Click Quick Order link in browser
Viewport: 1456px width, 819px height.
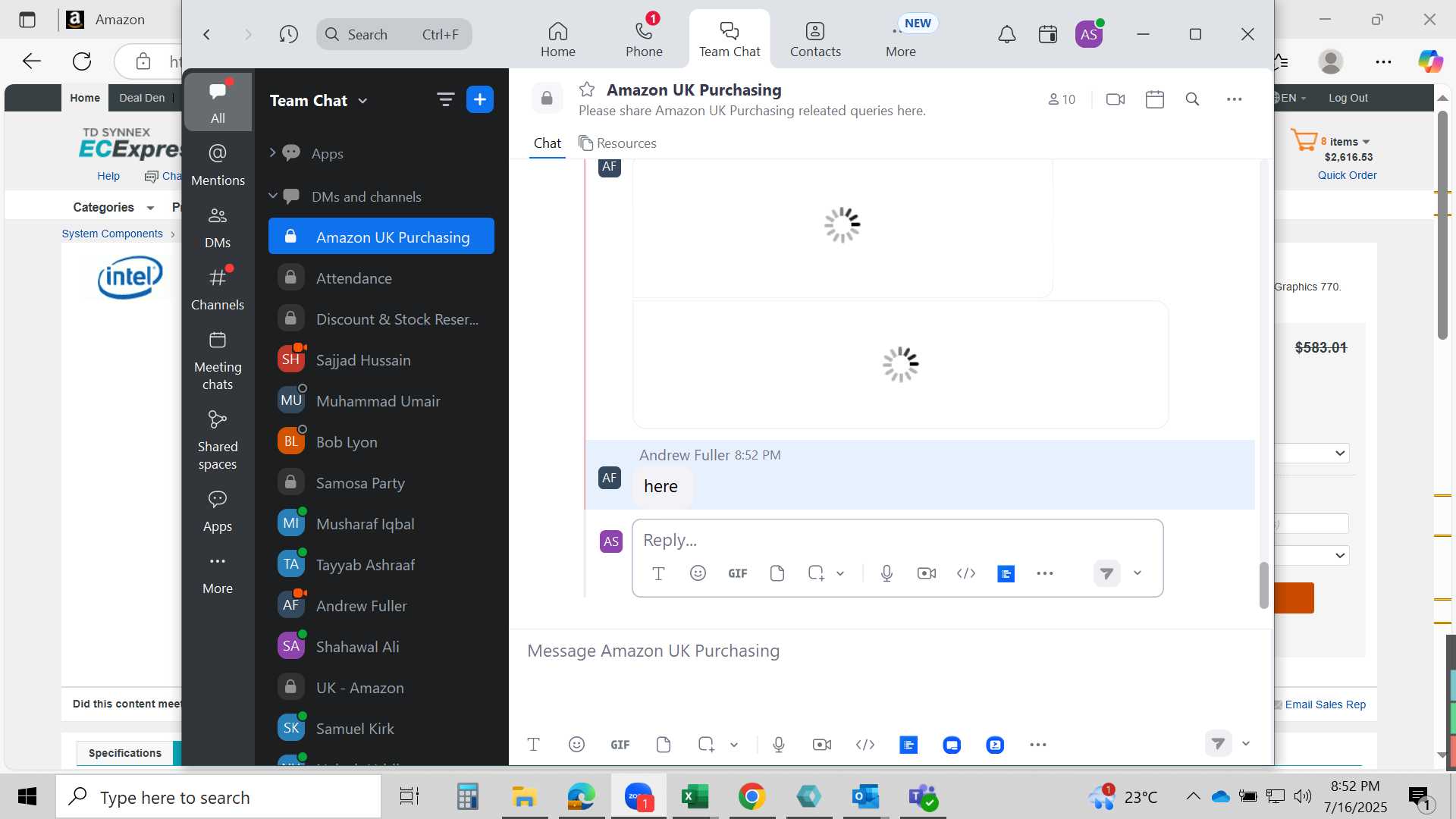1347,175
